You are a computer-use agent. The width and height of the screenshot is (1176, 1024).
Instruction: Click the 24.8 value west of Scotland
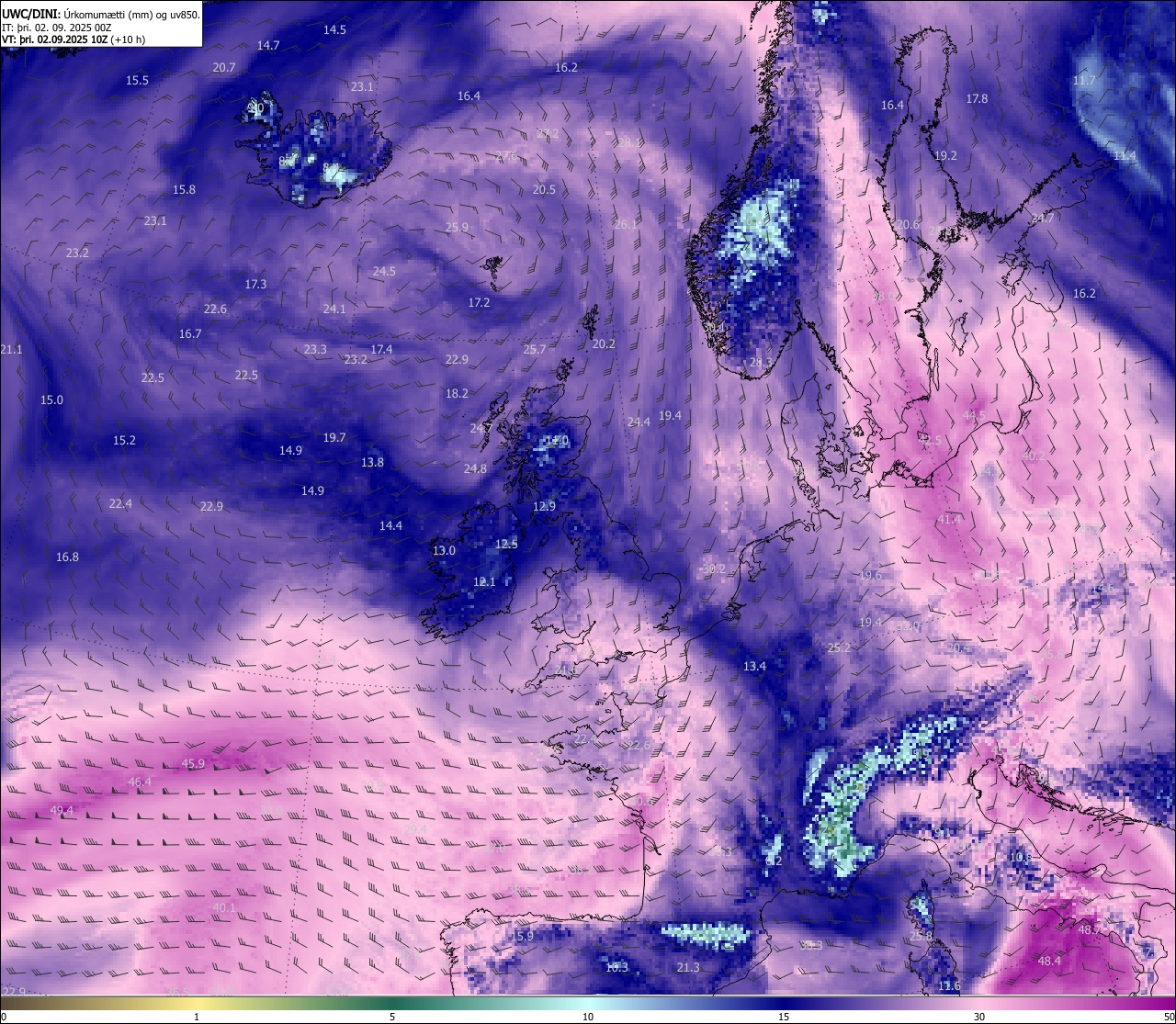tap(475, 468)
